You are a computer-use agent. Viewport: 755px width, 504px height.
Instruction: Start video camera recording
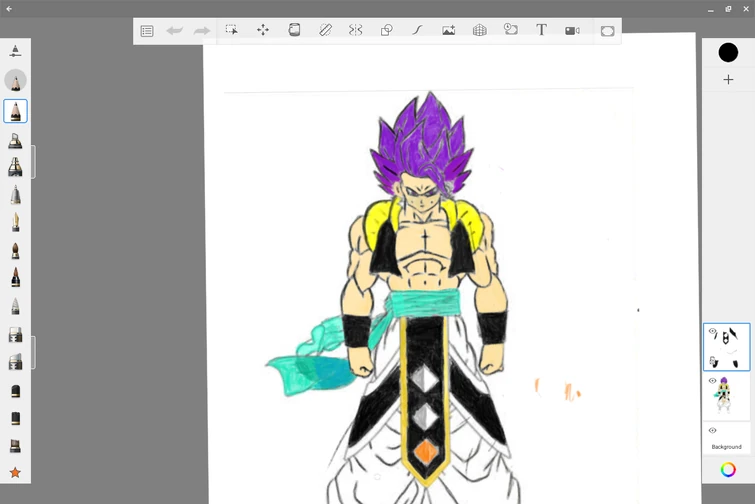coord(572,31)
